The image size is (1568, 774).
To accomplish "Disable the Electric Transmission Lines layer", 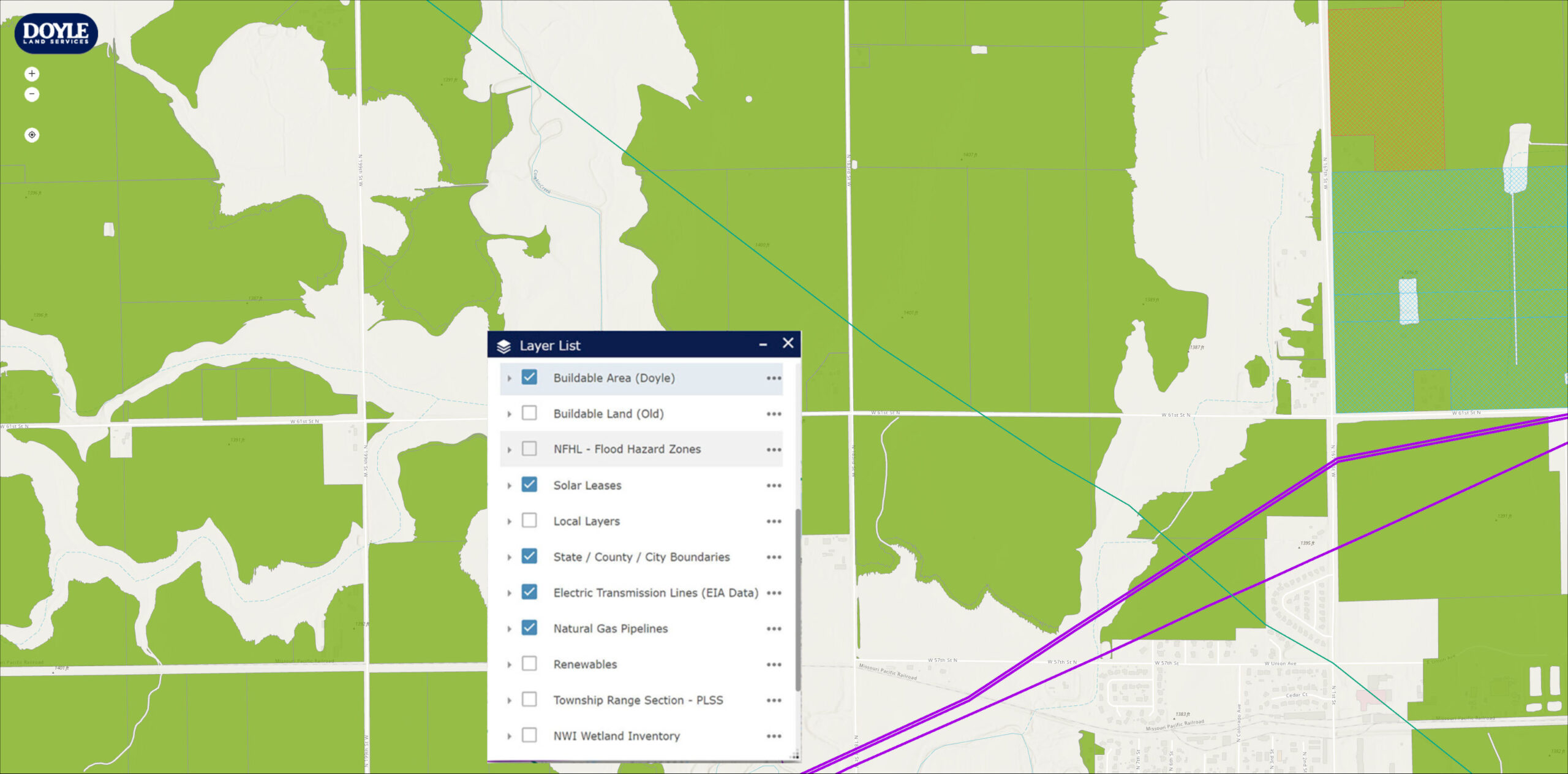I will click(x=529, y=593).
